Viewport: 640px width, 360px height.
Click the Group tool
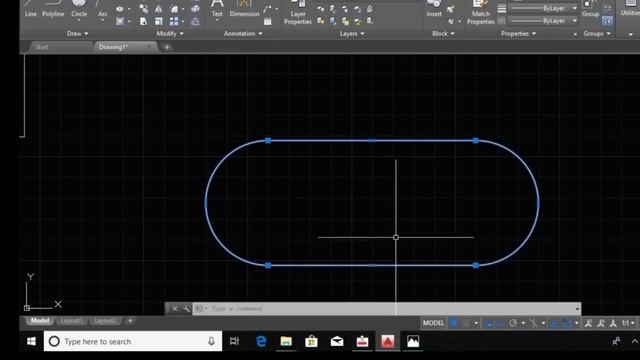(x=590, y=9)
